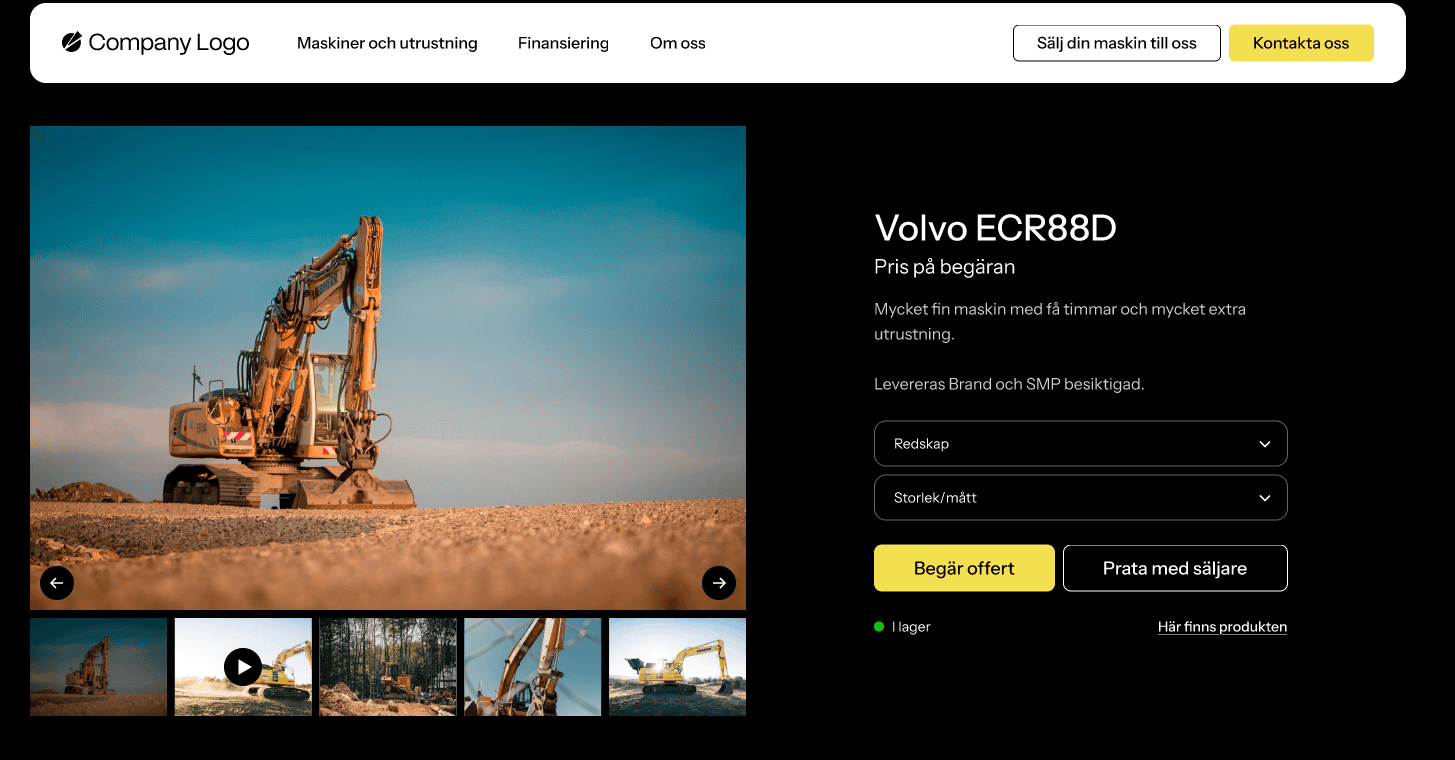The height and width of the screenshot is (760, 1455).
Task: Click the Levereras Brand och SMP besiktigad text
Action: pyautogui.click(x=1009, y=384)
